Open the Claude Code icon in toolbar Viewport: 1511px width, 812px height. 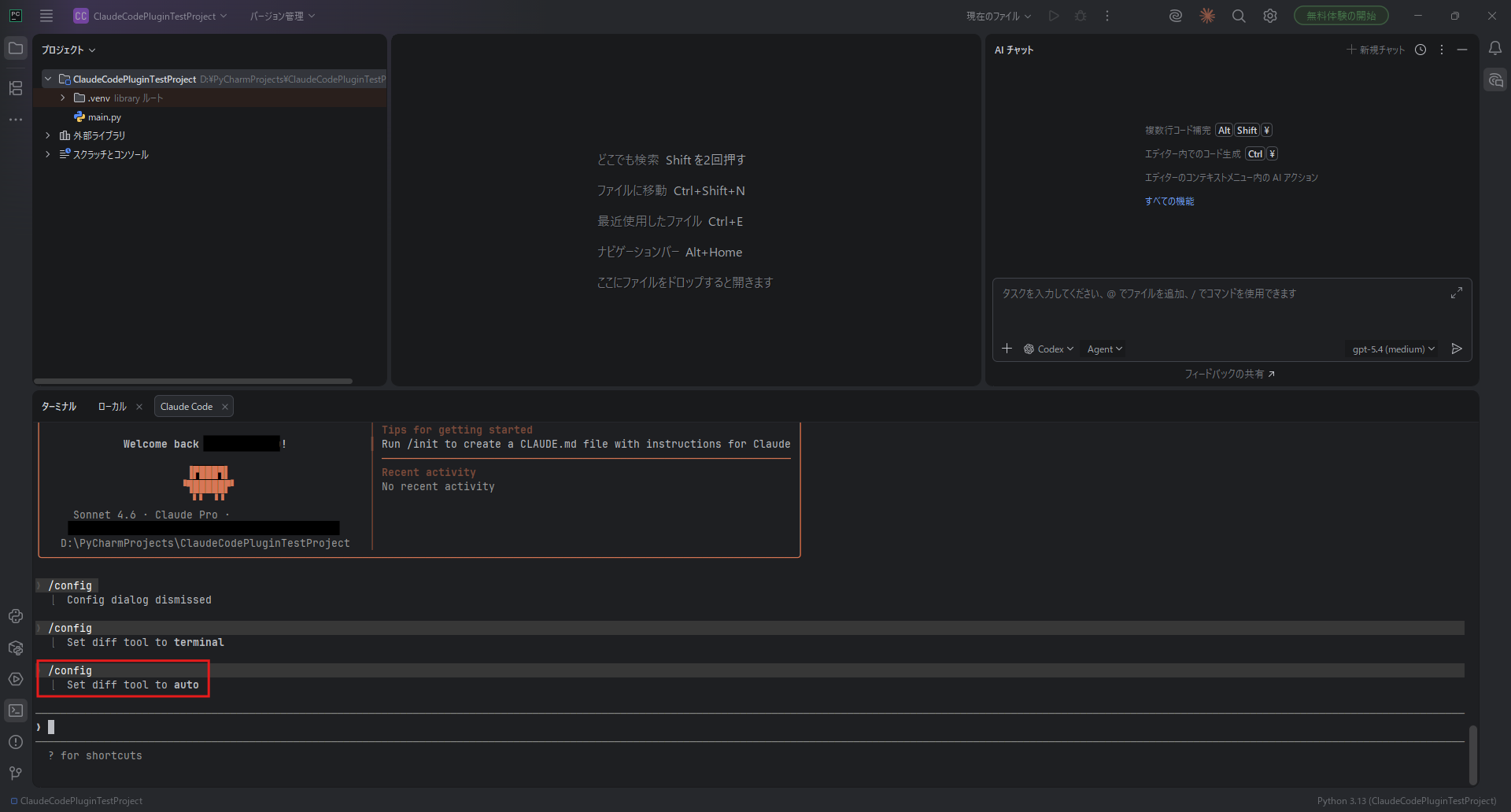(1206, 16)
